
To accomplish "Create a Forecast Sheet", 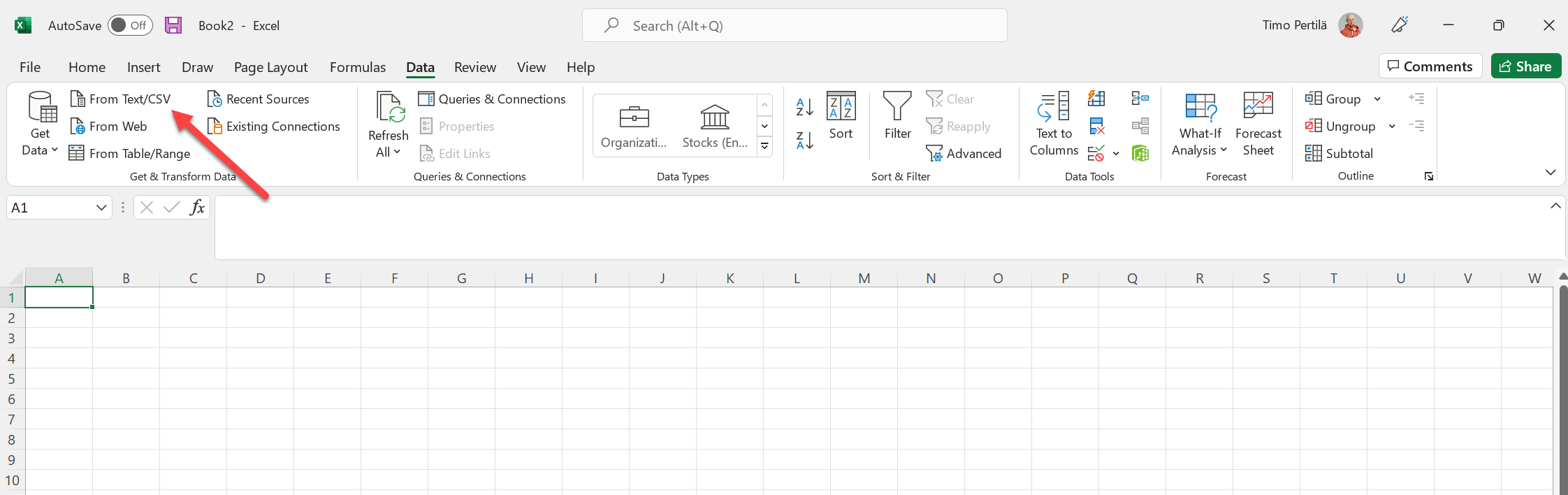I will click(1258, 124).
